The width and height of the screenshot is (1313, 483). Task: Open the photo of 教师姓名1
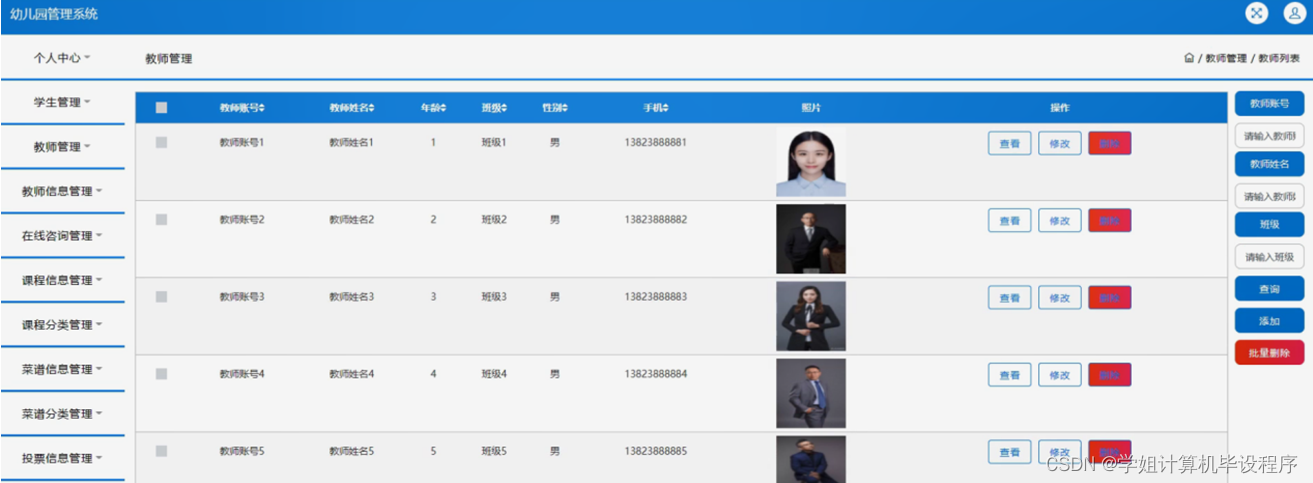[x=811, y=162]
